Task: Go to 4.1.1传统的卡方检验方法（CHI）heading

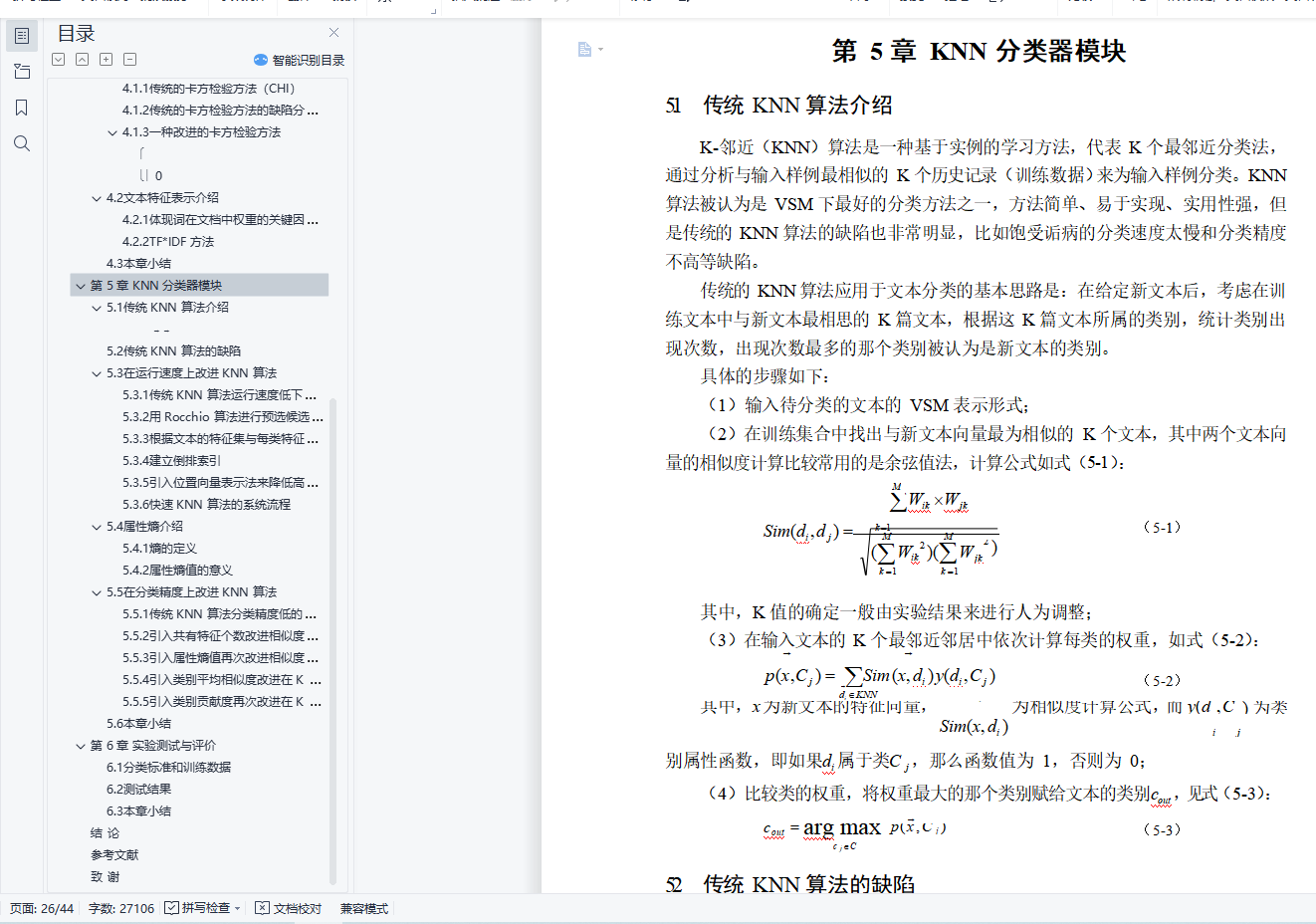Action: 209,89
